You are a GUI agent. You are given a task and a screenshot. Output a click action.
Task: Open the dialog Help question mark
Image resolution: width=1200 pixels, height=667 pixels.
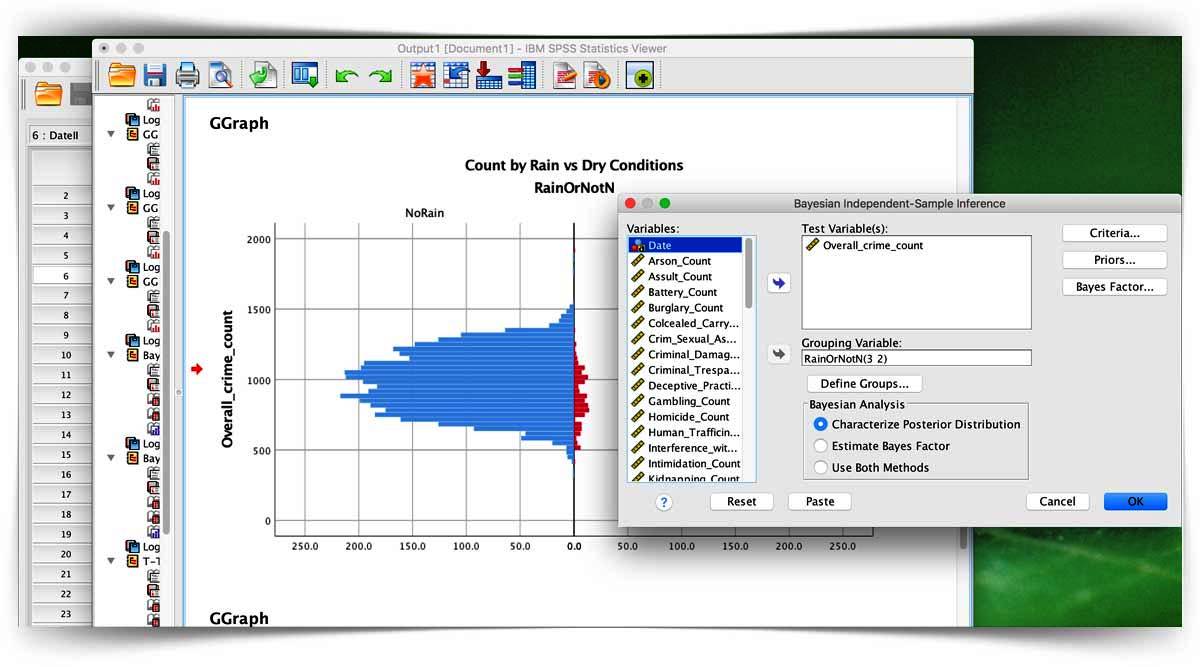[664, 502]
